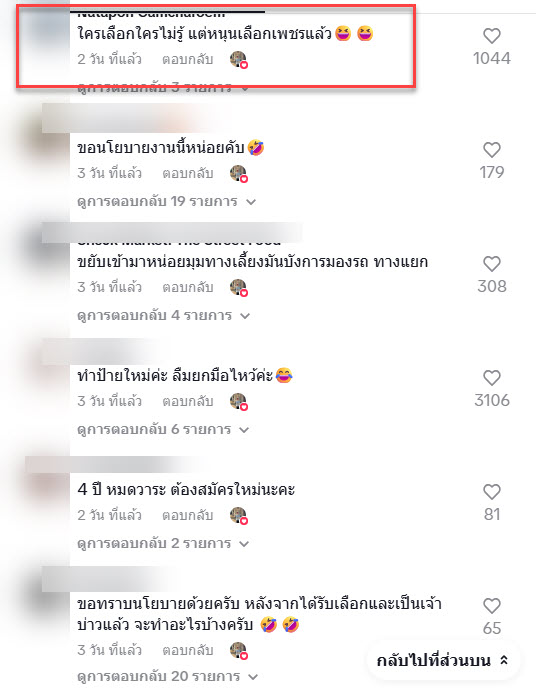Like the comment with 81 likes
This screenshot has width=536, height=690.
(492, 492)
